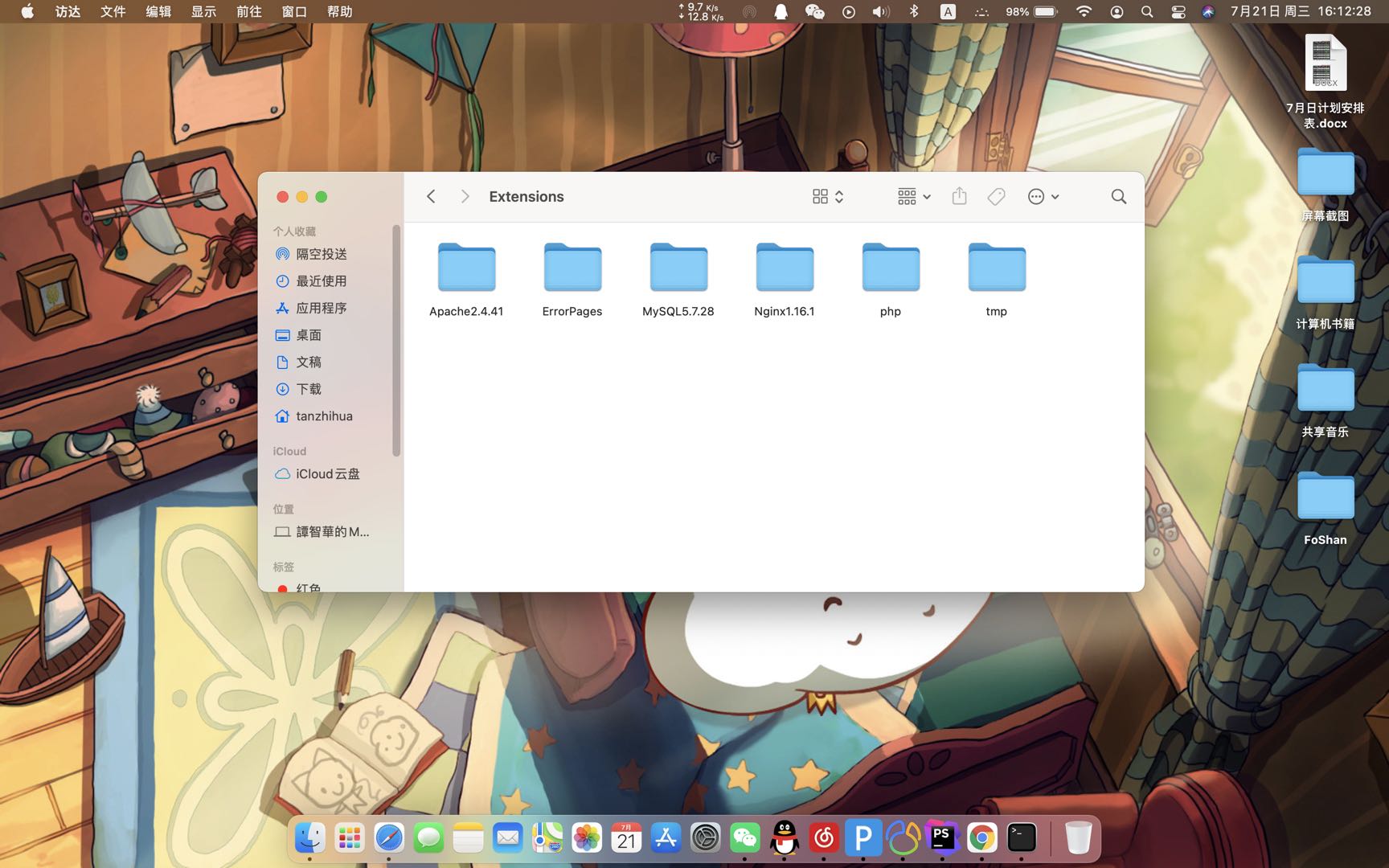Select the MySQL5.7.28 folder
The image size is (1389, 868).
[x=678, y=280]
